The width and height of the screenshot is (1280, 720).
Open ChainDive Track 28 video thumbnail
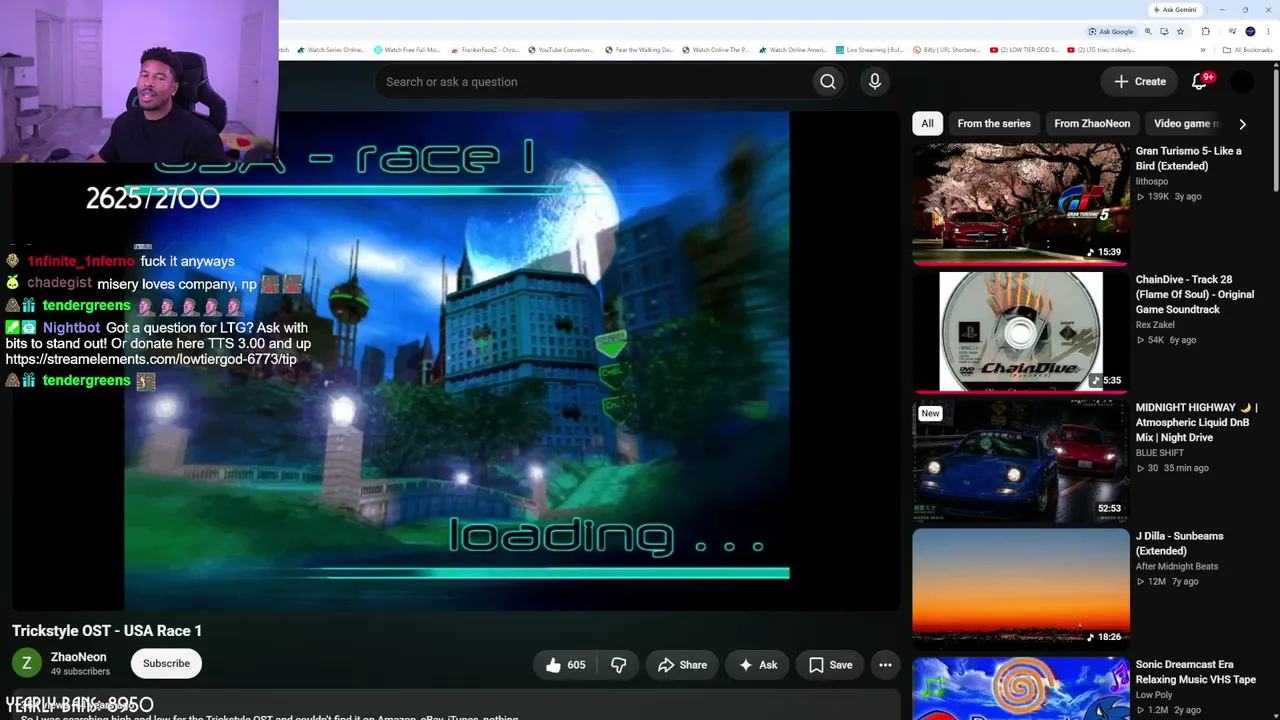1020,331
